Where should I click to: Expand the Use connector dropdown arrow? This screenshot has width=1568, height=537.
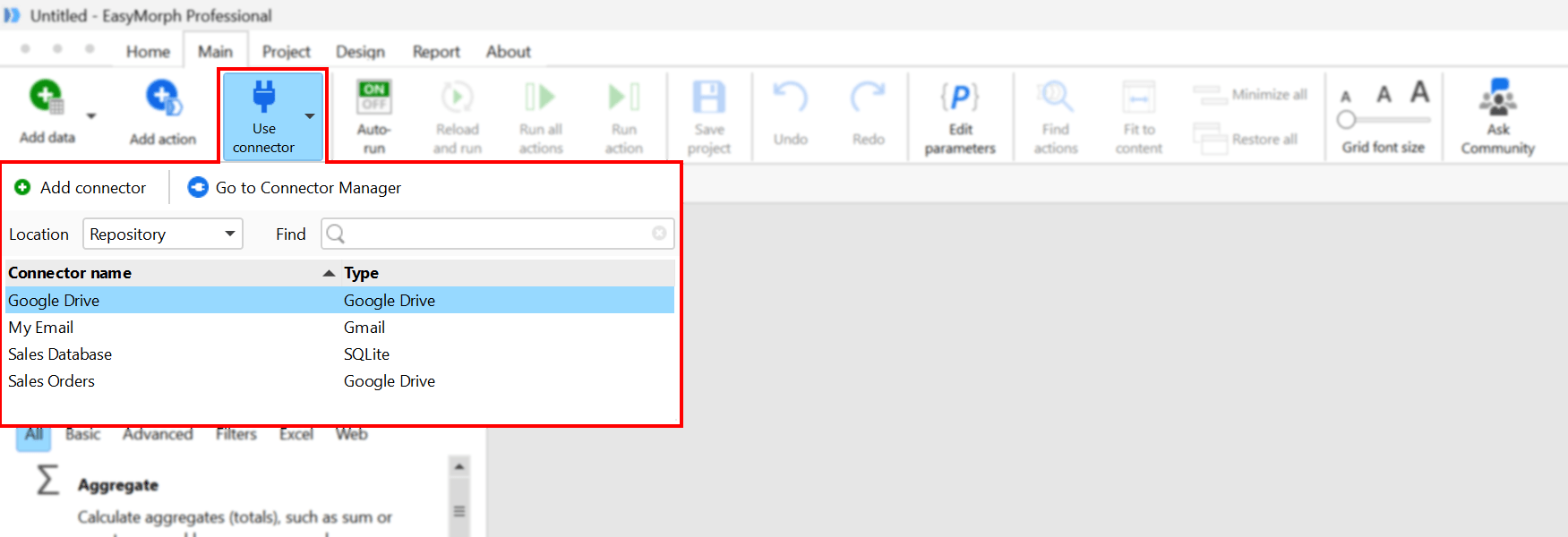(x=310, y=116)
